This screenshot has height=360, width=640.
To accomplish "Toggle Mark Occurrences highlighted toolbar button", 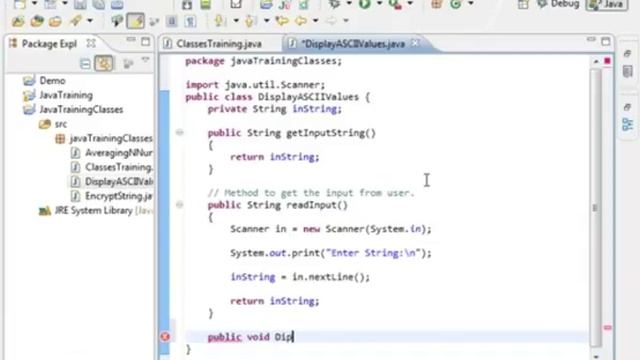I will point(135,21).
